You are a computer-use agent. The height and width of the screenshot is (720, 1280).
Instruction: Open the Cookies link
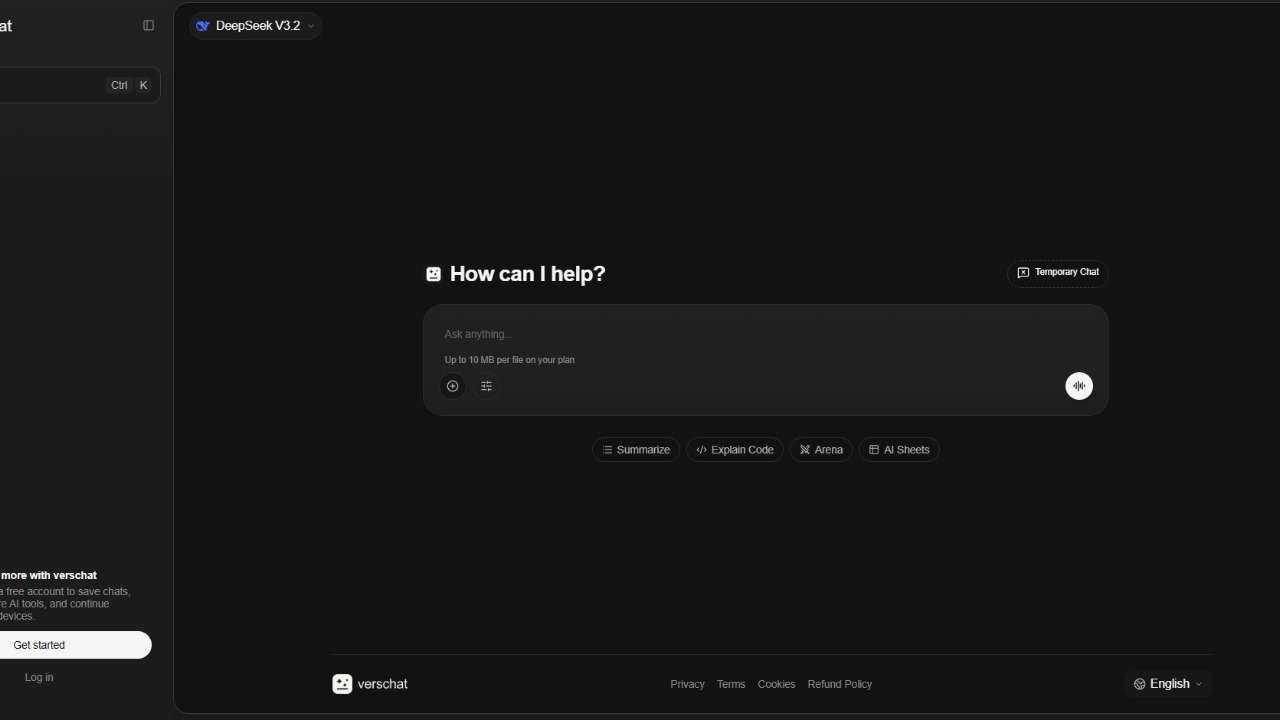776,684
